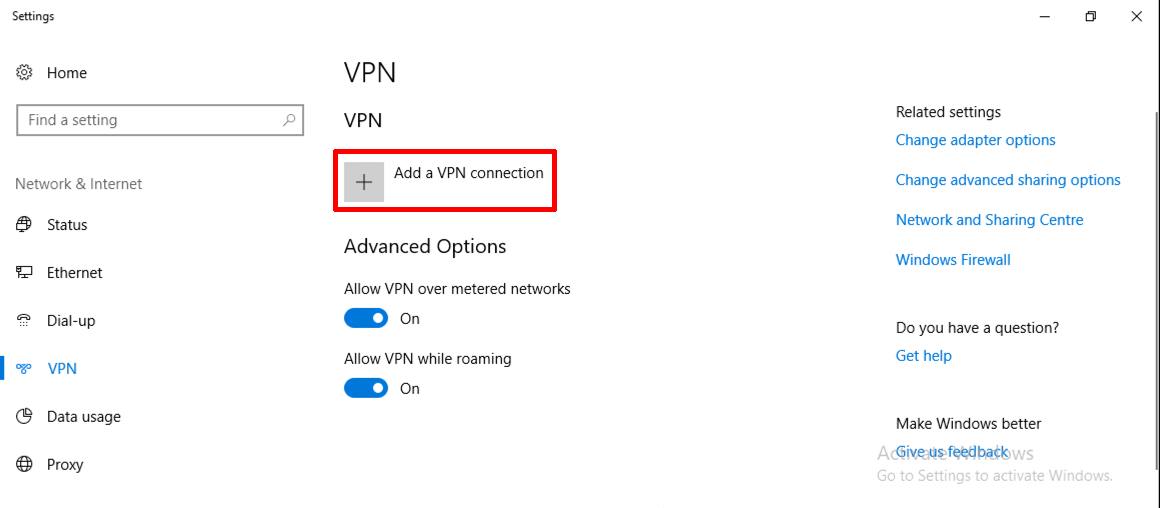Click the Dial-up phone icon
Image resolution: width=1160 pixels, height=508 pixels.
24,320
